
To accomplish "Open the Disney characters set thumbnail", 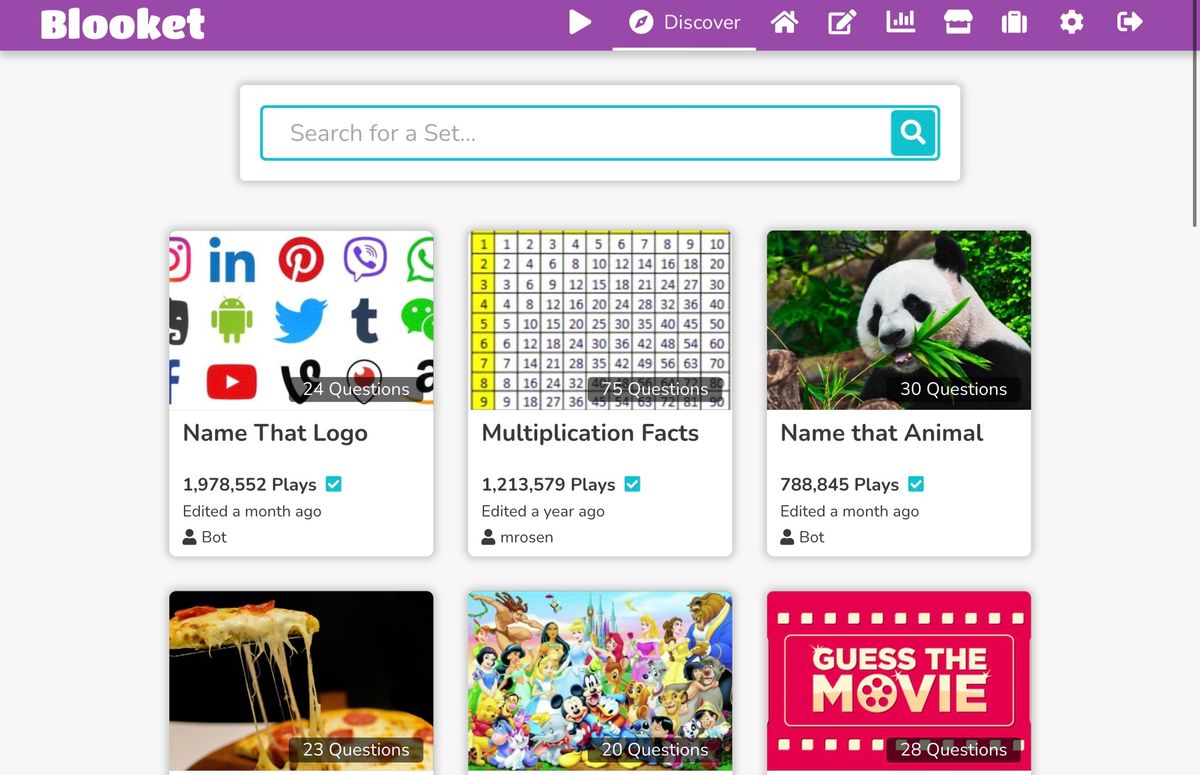I will pyautogui.click(x=600, y=680).
